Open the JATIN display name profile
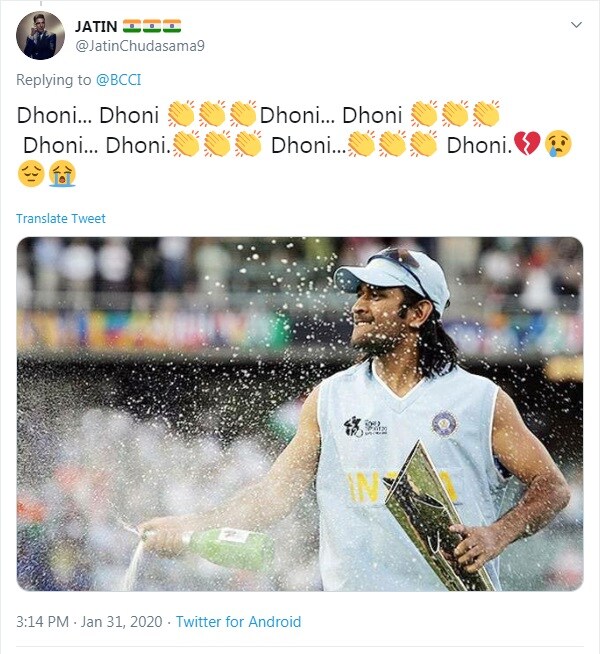Screen dimensions: 602x654 pyautogui.click(x=96, y=26)
